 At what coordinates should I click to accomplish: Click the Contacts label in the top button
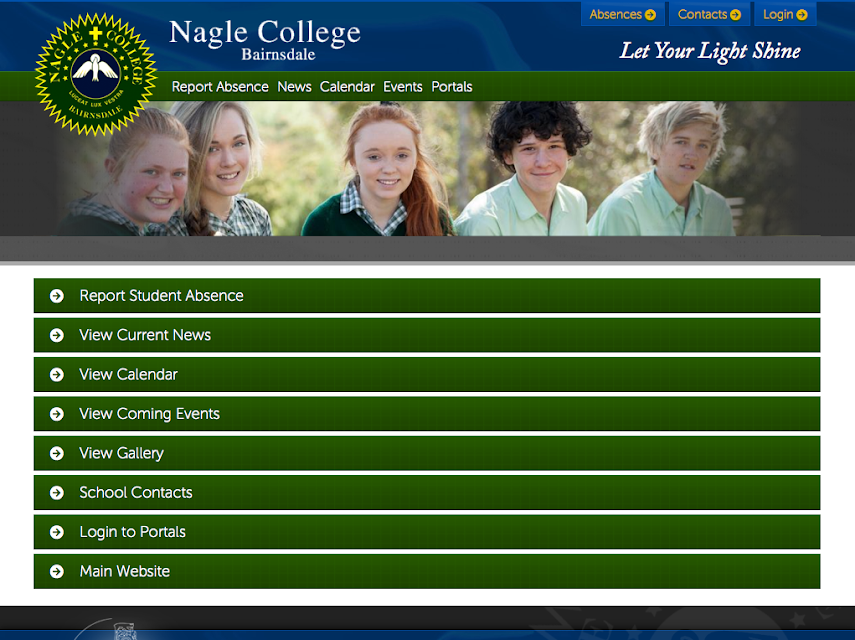tap(702, 15)
